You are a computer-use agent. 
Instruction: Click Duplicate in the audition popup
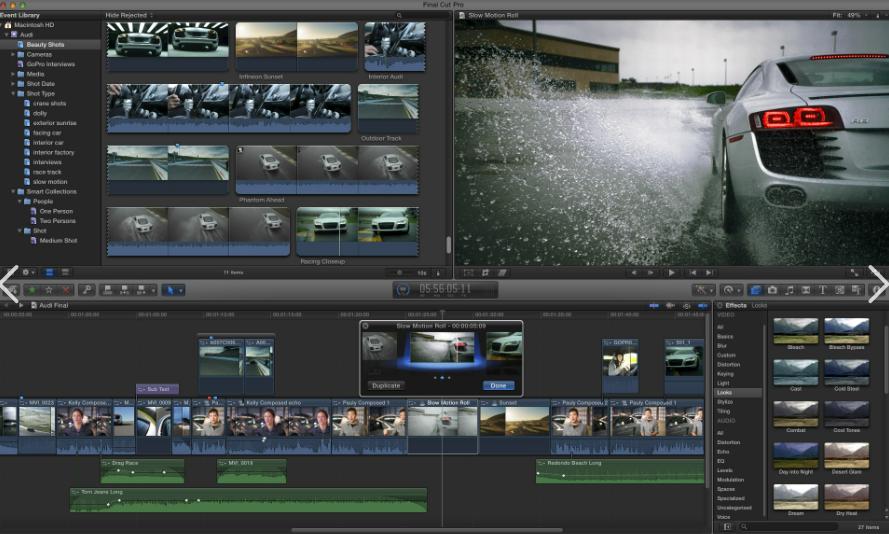click(x=386, y=385)
